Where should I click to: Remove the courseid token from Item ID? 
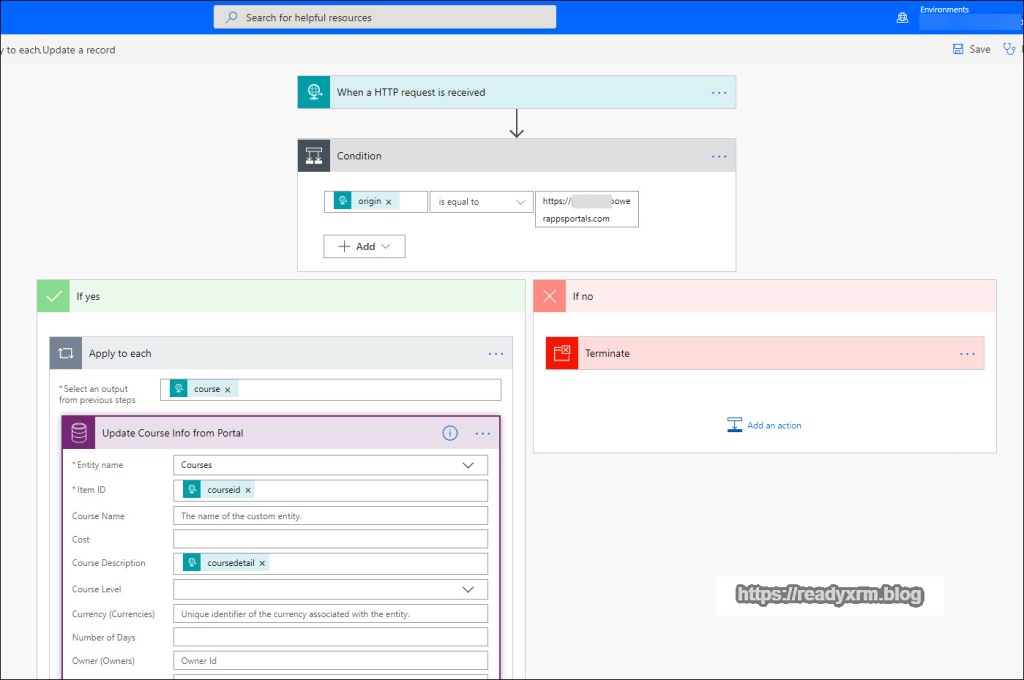pyautogui.click(x=248, y=490)
